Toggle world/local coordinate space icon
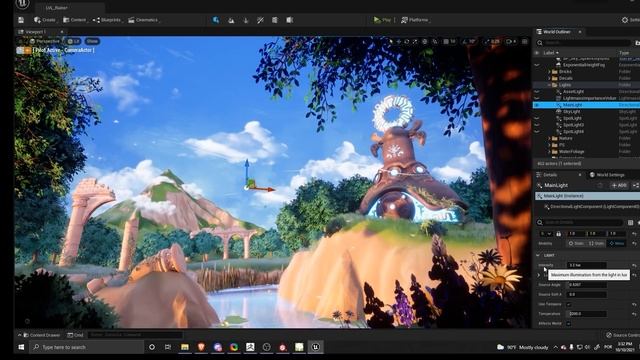The height and width of the screenshot is (360, 640). click(425, 42)
